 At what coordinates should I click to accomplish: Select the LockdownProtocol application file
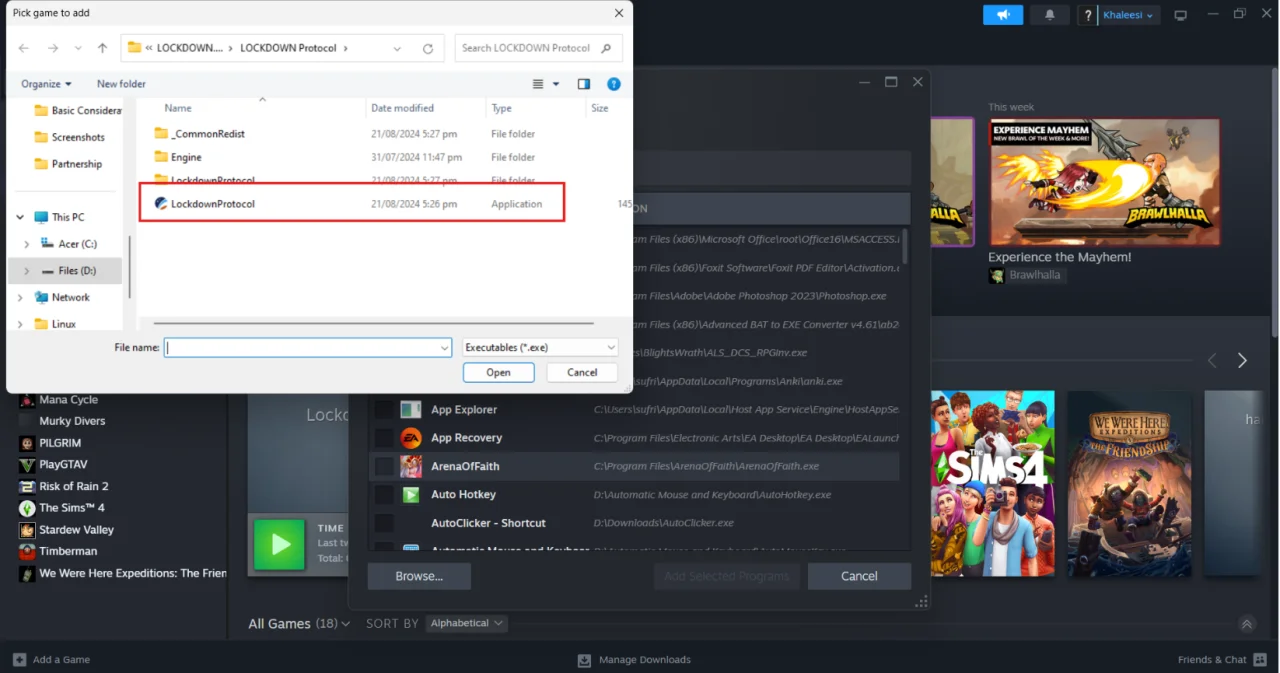(352, 204)
